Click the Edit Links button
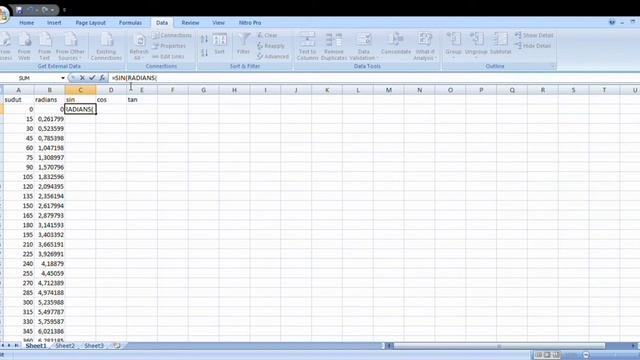 click(x=168, y=57)
